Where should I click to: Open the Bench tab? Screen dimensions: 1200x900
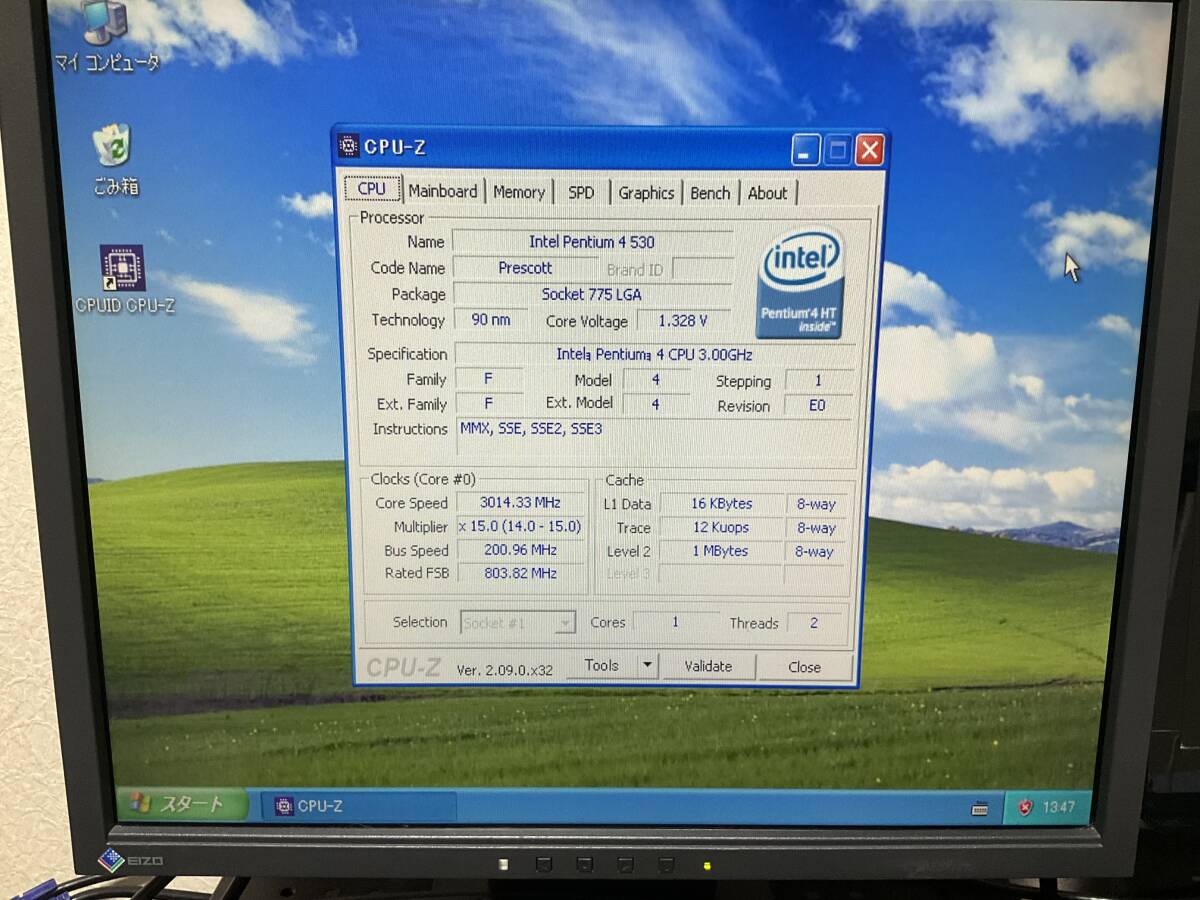(710, 193)
